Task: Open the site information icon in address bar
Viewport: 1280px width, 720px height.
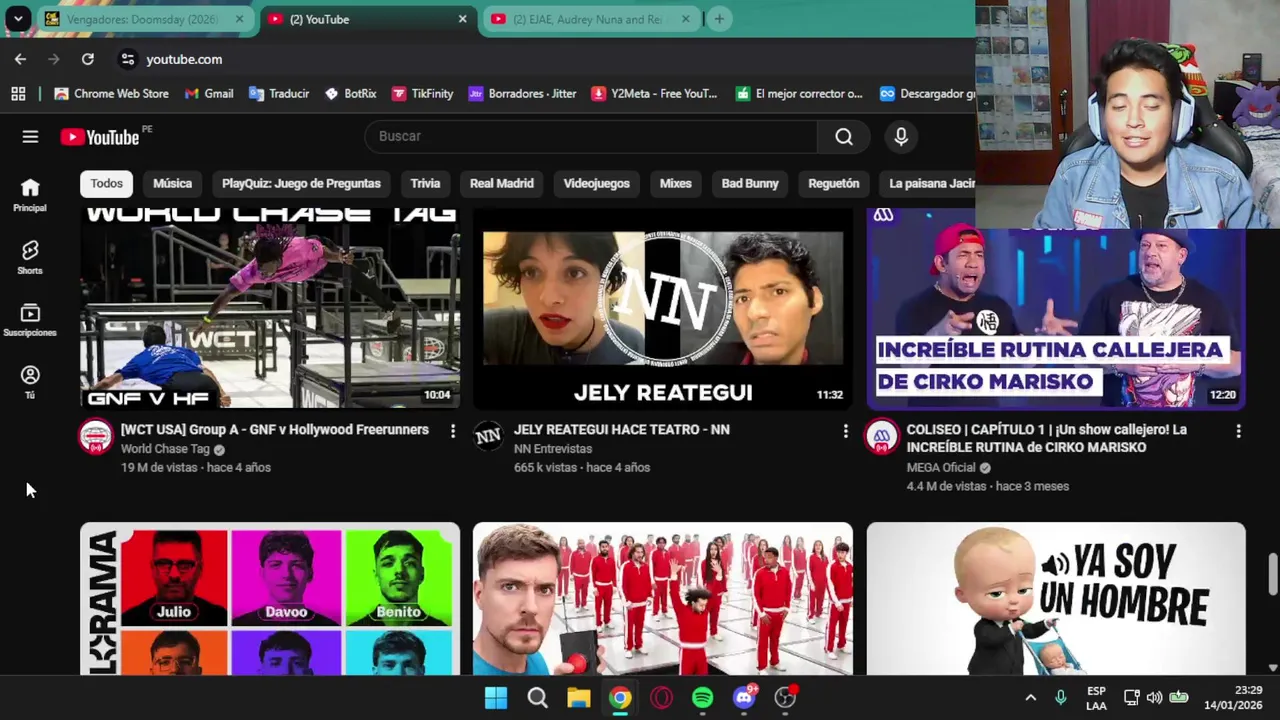Action: [x=127, y=59]
